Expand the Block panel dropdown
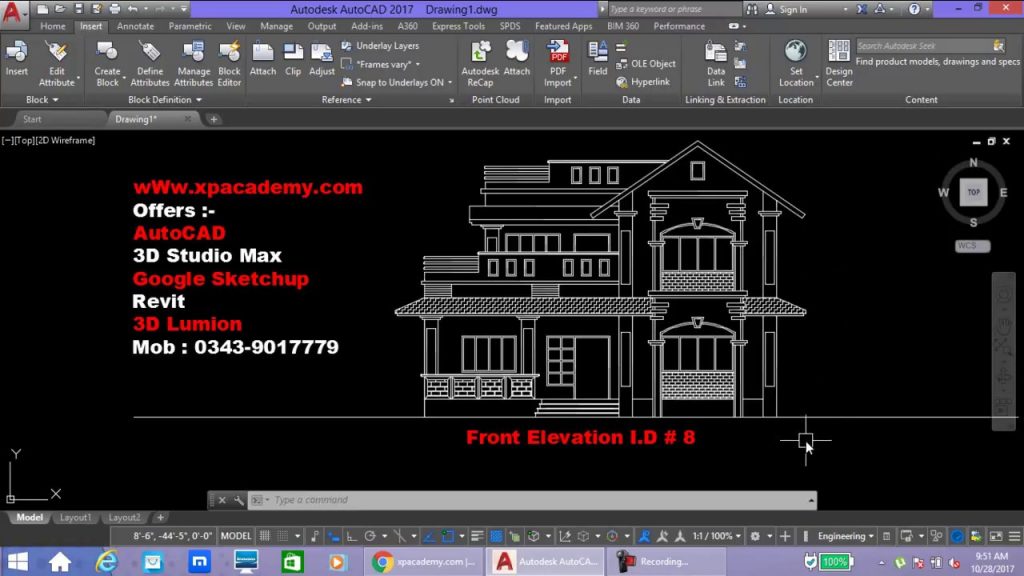The height and width of the screenshot is (576, 1024). [42, 100]
